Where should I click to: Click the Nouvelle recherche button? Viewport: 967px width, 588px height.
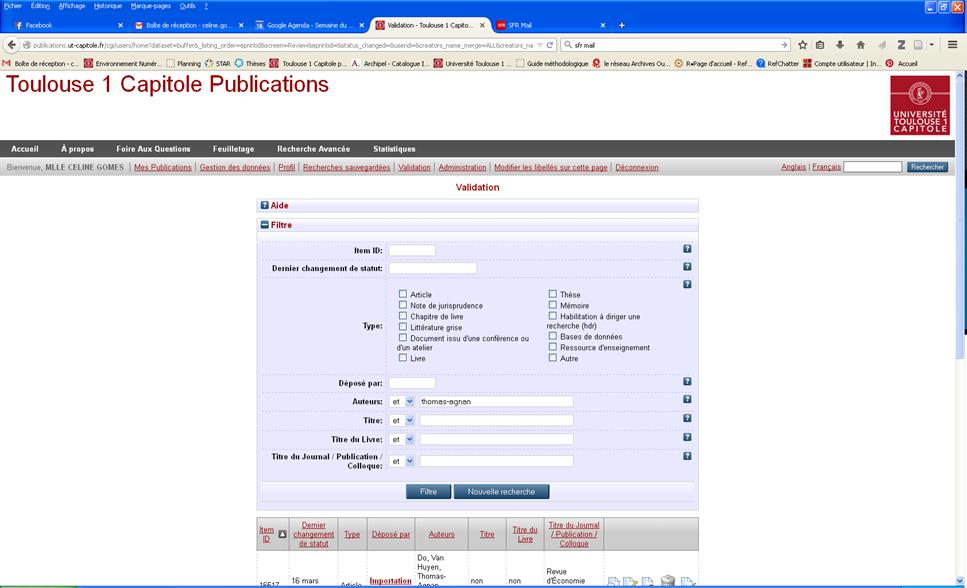tap(501, 492)
